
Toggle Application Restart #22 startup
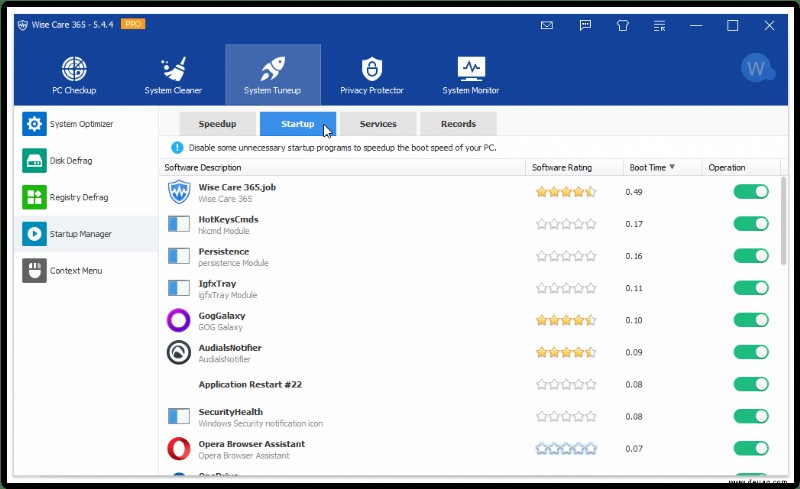click(751, 384)
